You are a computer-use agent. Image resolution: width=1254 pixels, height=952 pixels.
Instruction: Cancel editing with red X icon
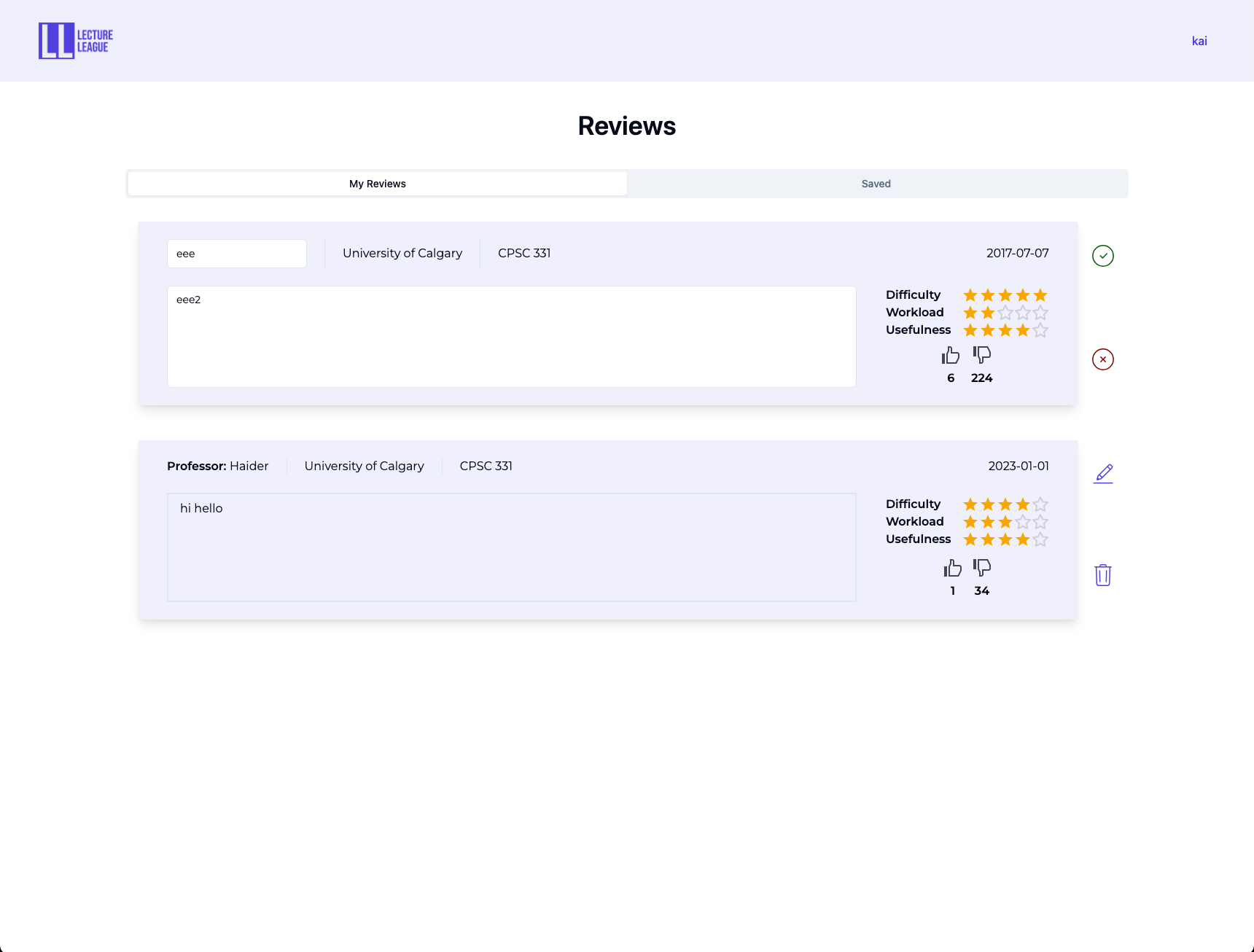pos(1102,359)
